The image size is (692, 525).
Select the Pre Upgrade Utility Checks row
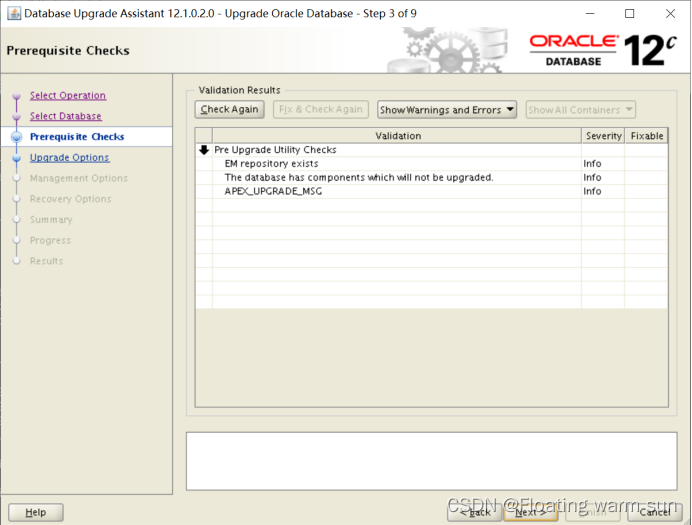point(432,150)
